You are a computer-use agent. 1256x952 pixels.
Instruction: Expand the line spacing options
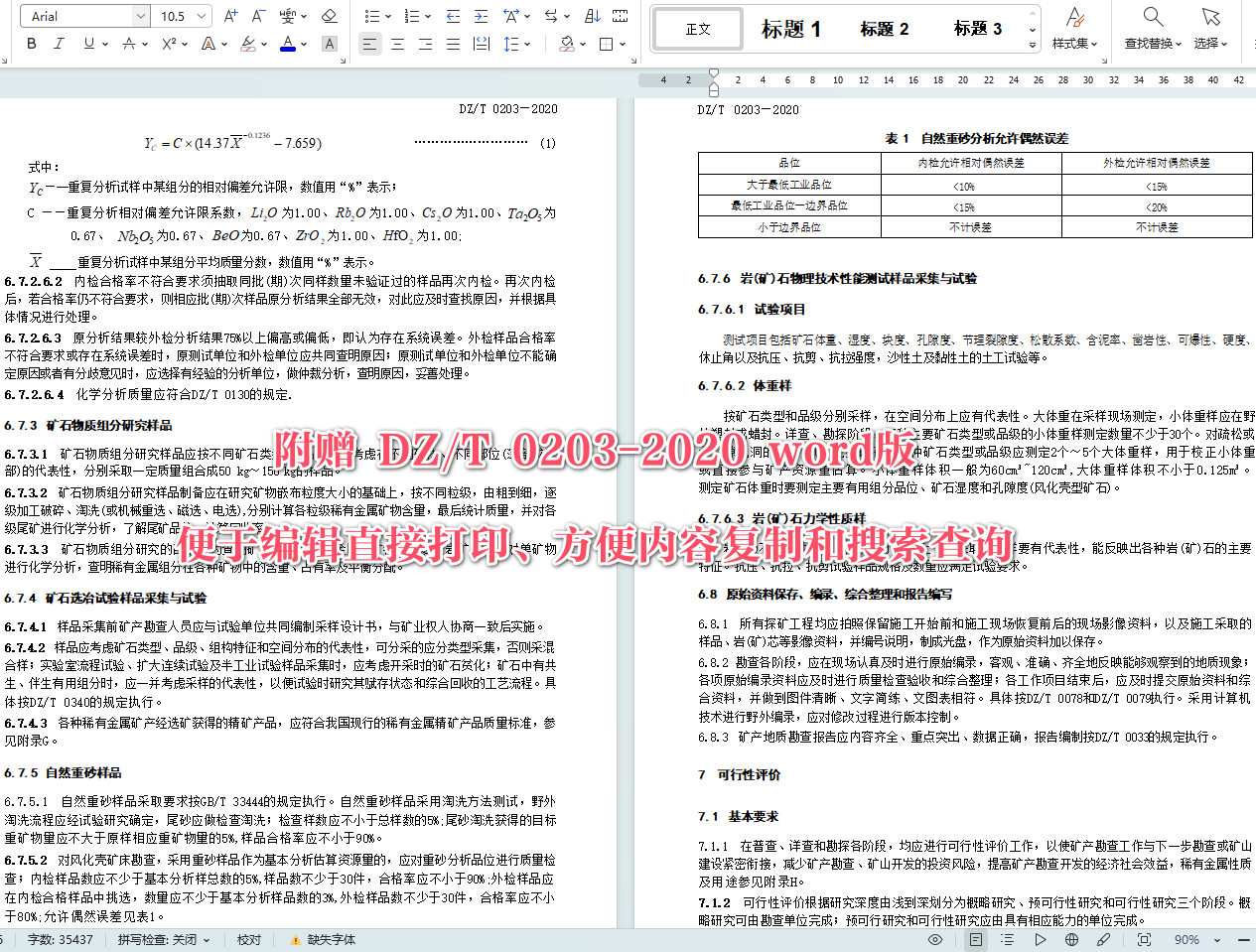pos(516,45)
